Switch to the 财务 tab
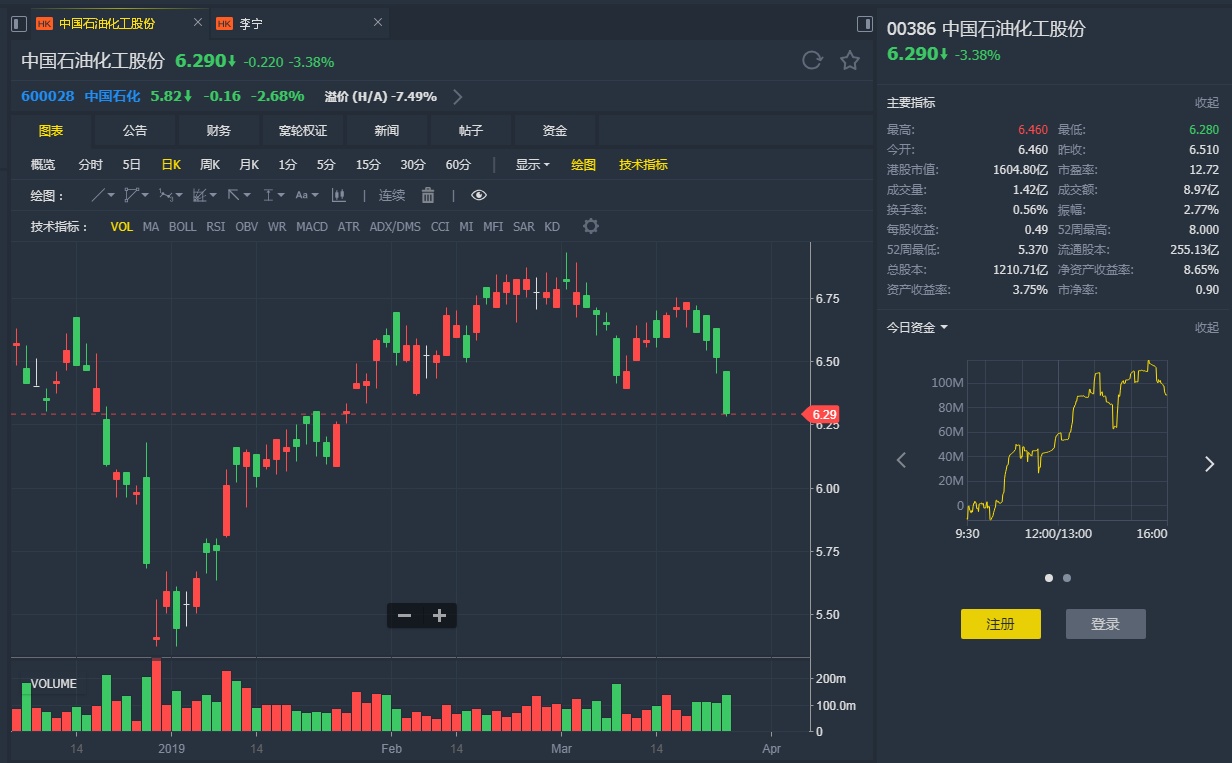The image size is (1232, 763). coord(219,130)
